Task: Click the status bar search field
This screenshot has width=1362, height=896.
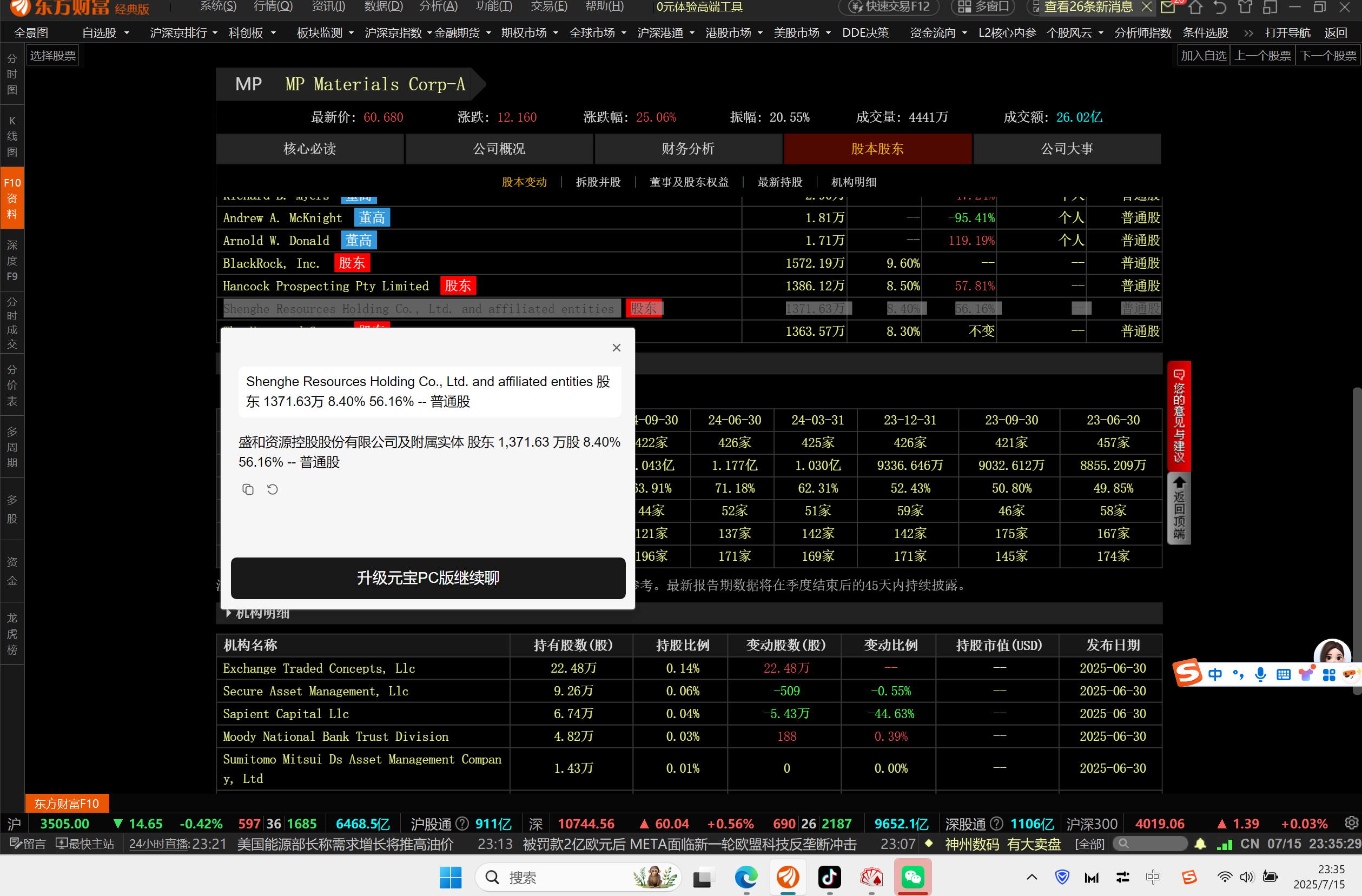Action: pos(1151,844)
